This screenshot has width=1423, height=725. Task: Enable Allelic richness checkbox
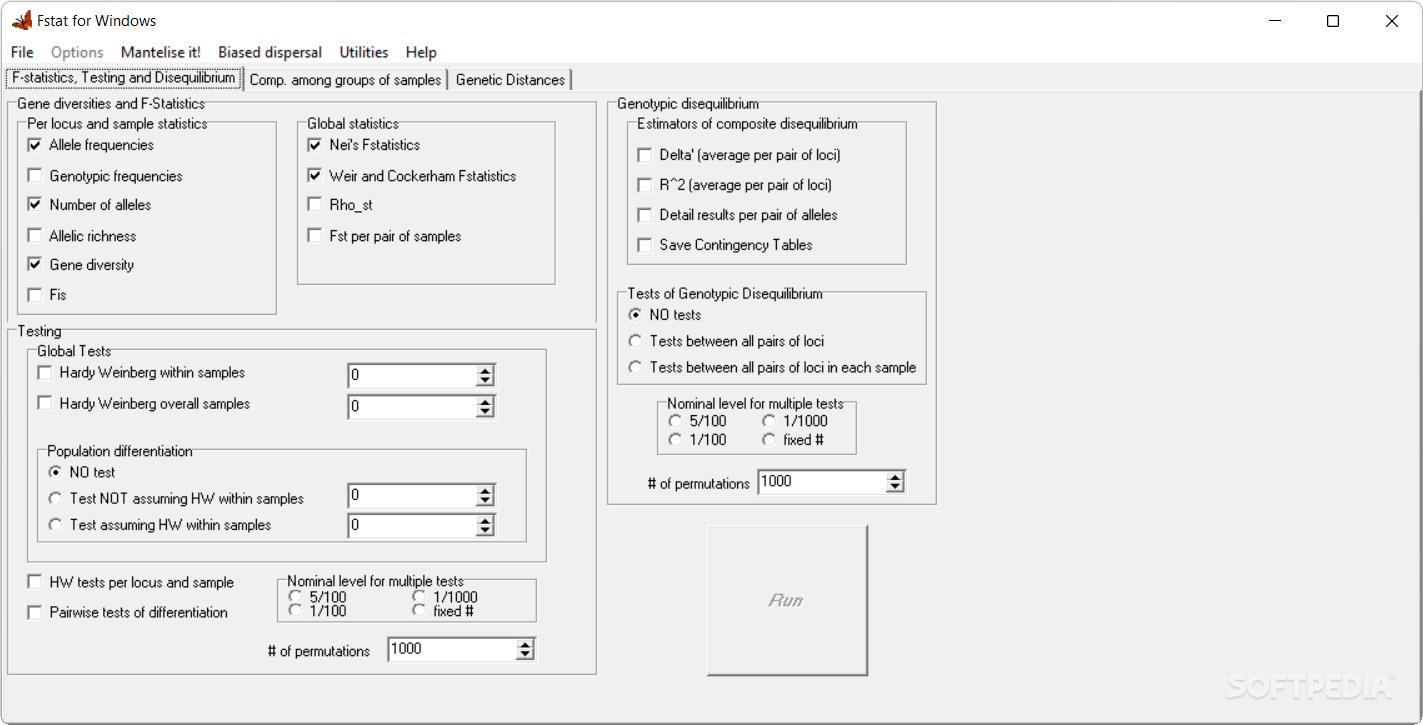click(35, 236)
